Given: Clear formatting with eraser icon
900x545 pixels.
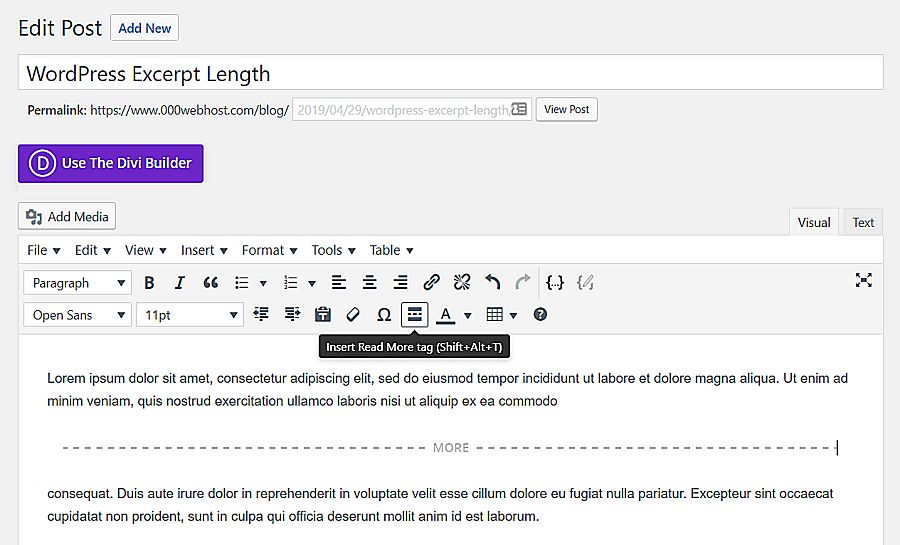Looking at the screenshot, I should tap(353, 314).
